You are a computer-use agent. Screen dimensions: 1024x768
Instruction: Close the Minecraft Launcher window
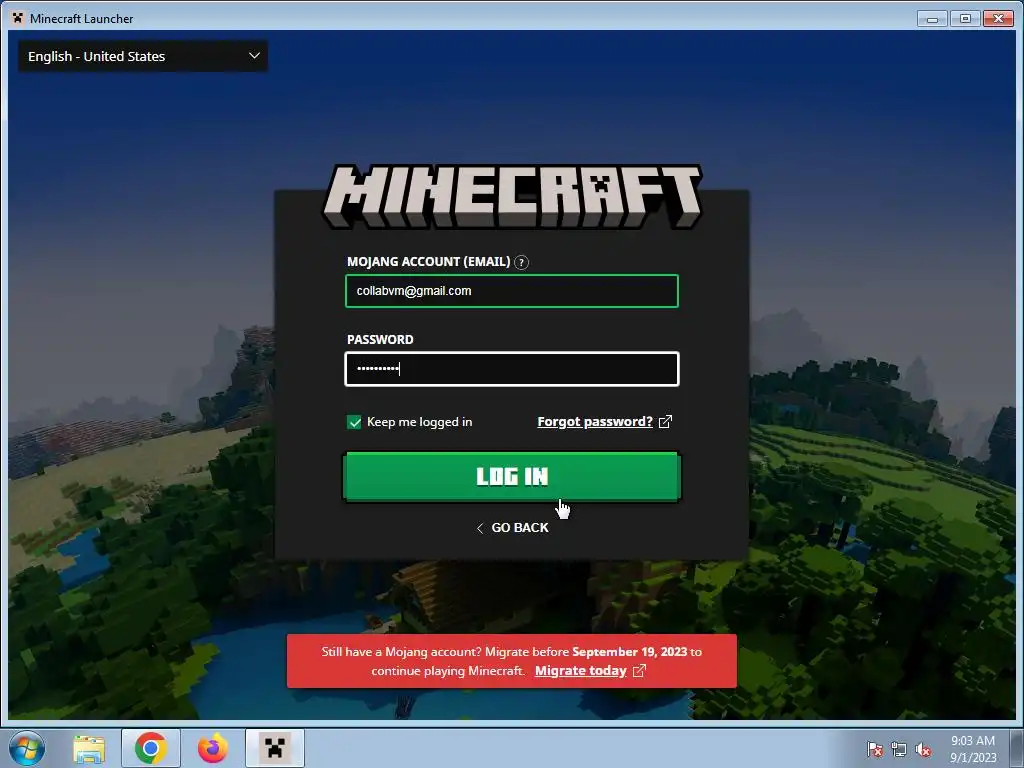pyautogui.click(x=999, y=18)
